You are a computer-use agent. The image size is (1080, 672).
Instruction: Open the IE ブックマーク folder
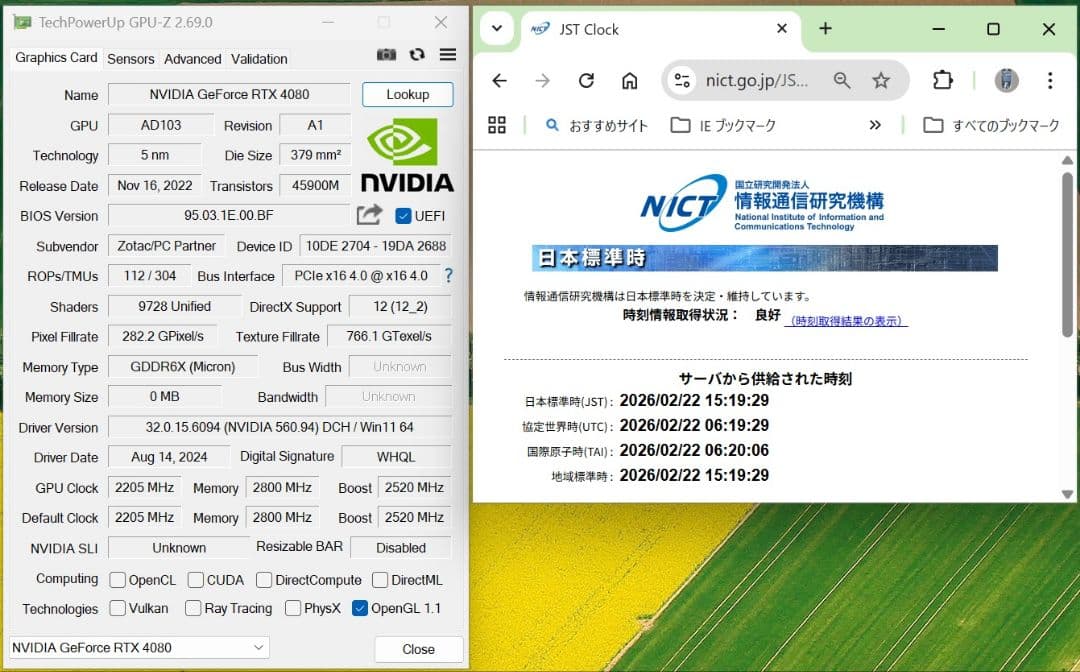point(723,125)
